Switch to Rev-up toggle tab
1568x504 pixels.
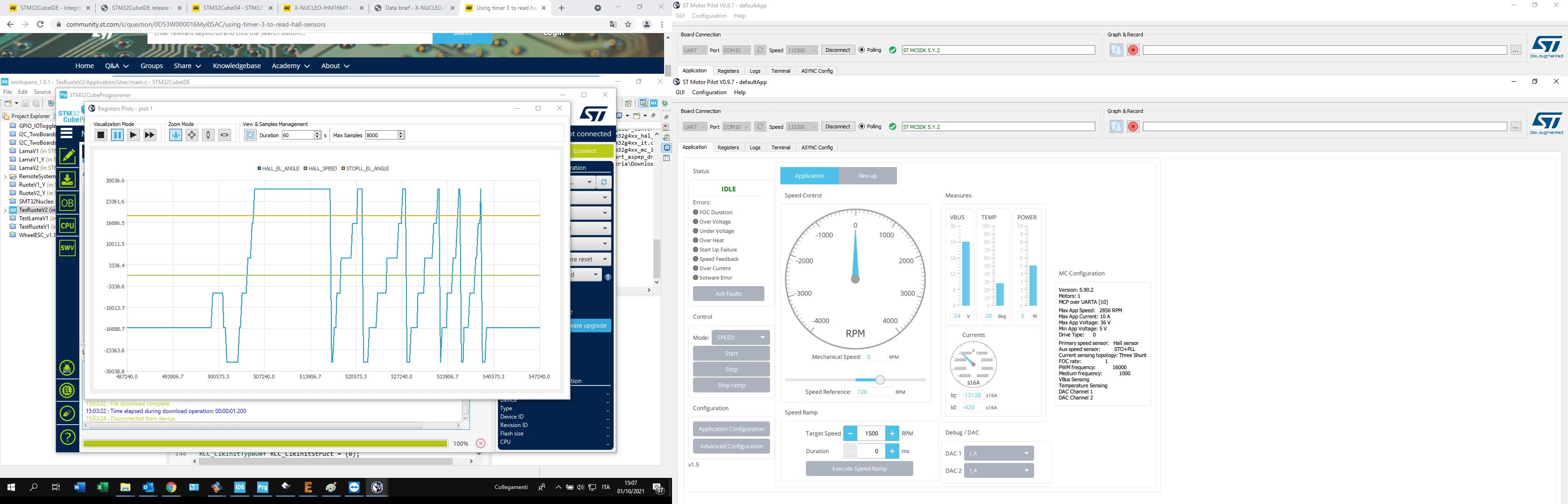[x=868, y=176]
